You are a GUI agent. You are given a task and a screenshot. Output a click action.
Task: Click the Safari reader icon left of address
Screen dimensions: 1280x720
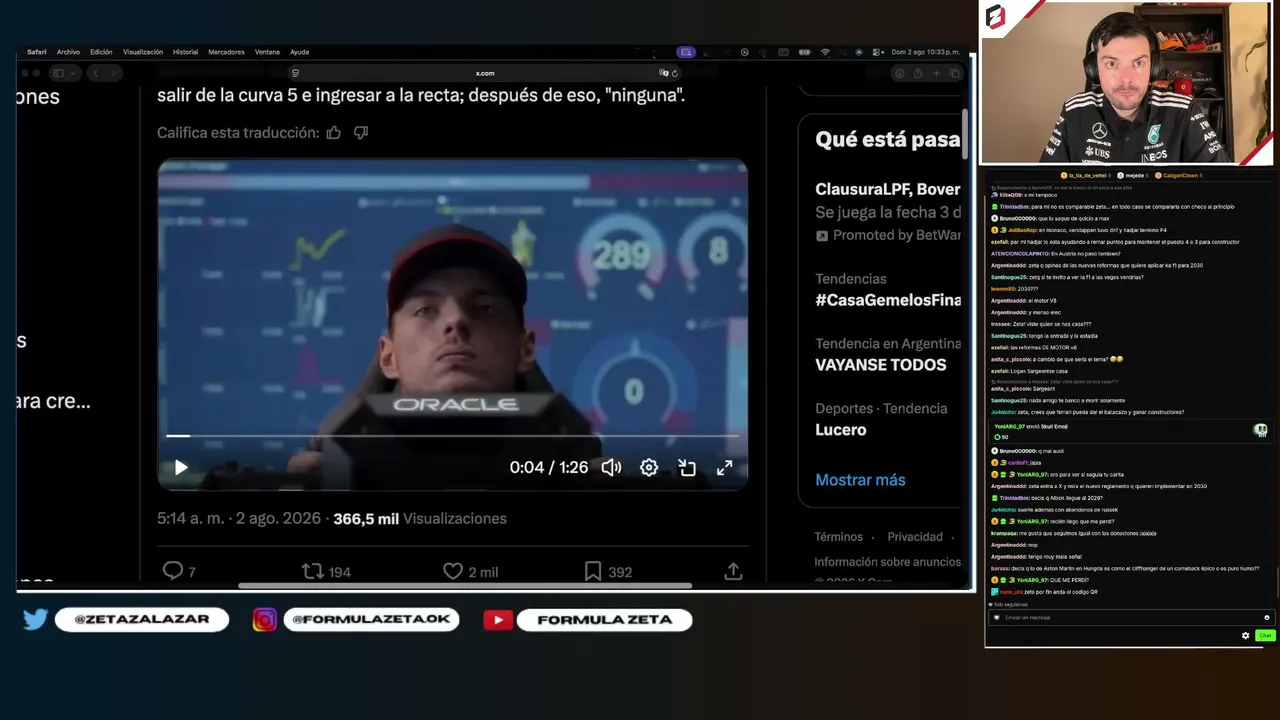point(295,73)
